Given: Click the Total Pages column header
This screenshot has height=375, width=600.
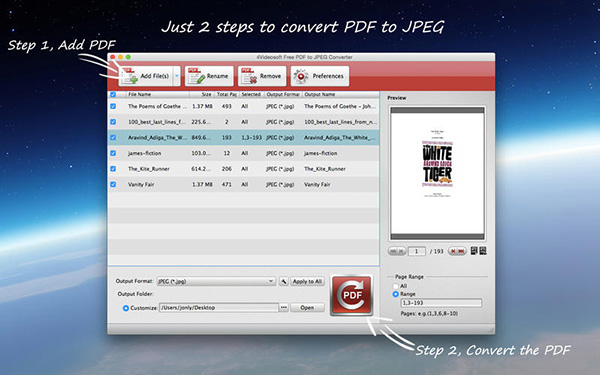Looking at the screenshot, I should pos(227,94).
